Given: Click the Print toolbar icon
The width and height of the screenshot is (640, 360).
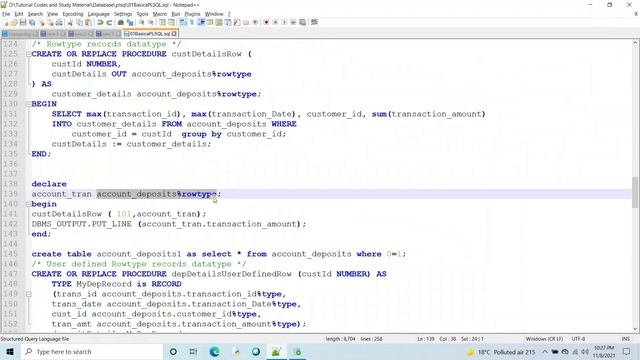Looking at the screenshot, I should tap(59, 22).
